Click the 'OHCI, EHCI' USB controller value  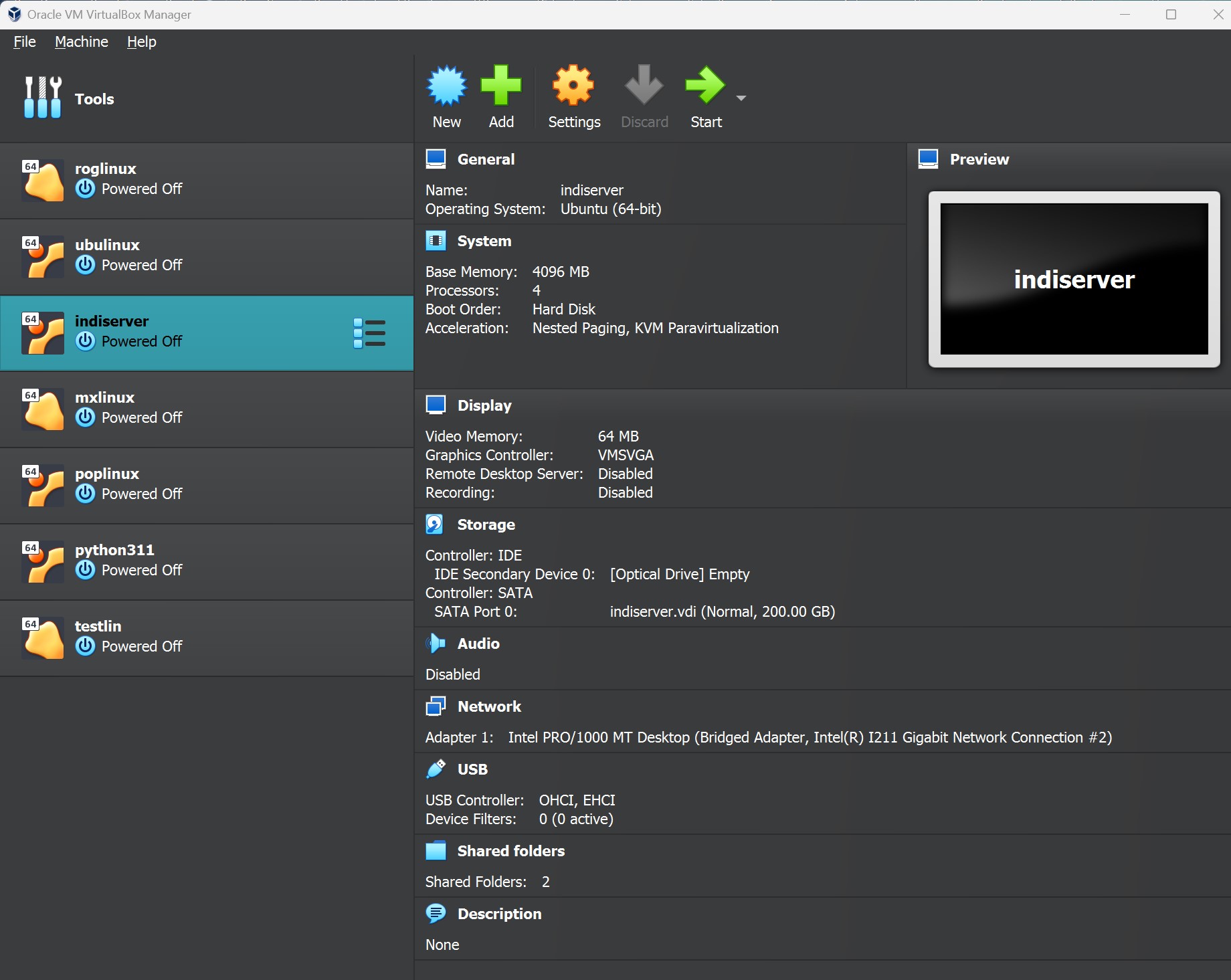577,800
